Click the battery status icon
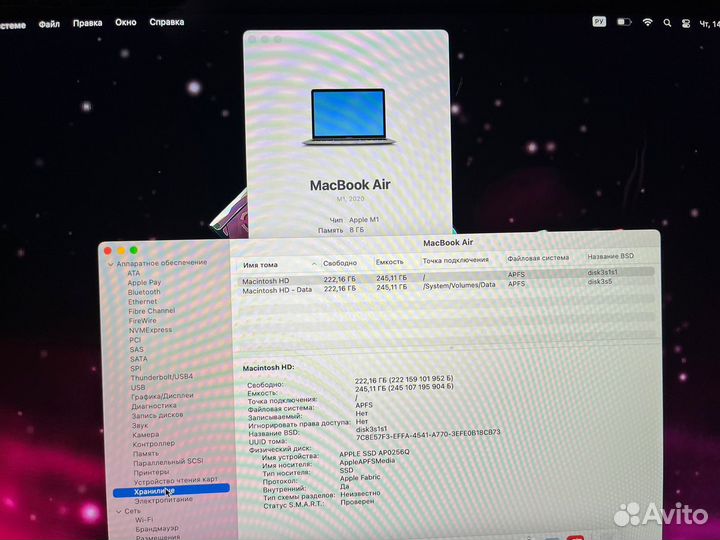This screenshot has width=720, height=540. (624, 22)
